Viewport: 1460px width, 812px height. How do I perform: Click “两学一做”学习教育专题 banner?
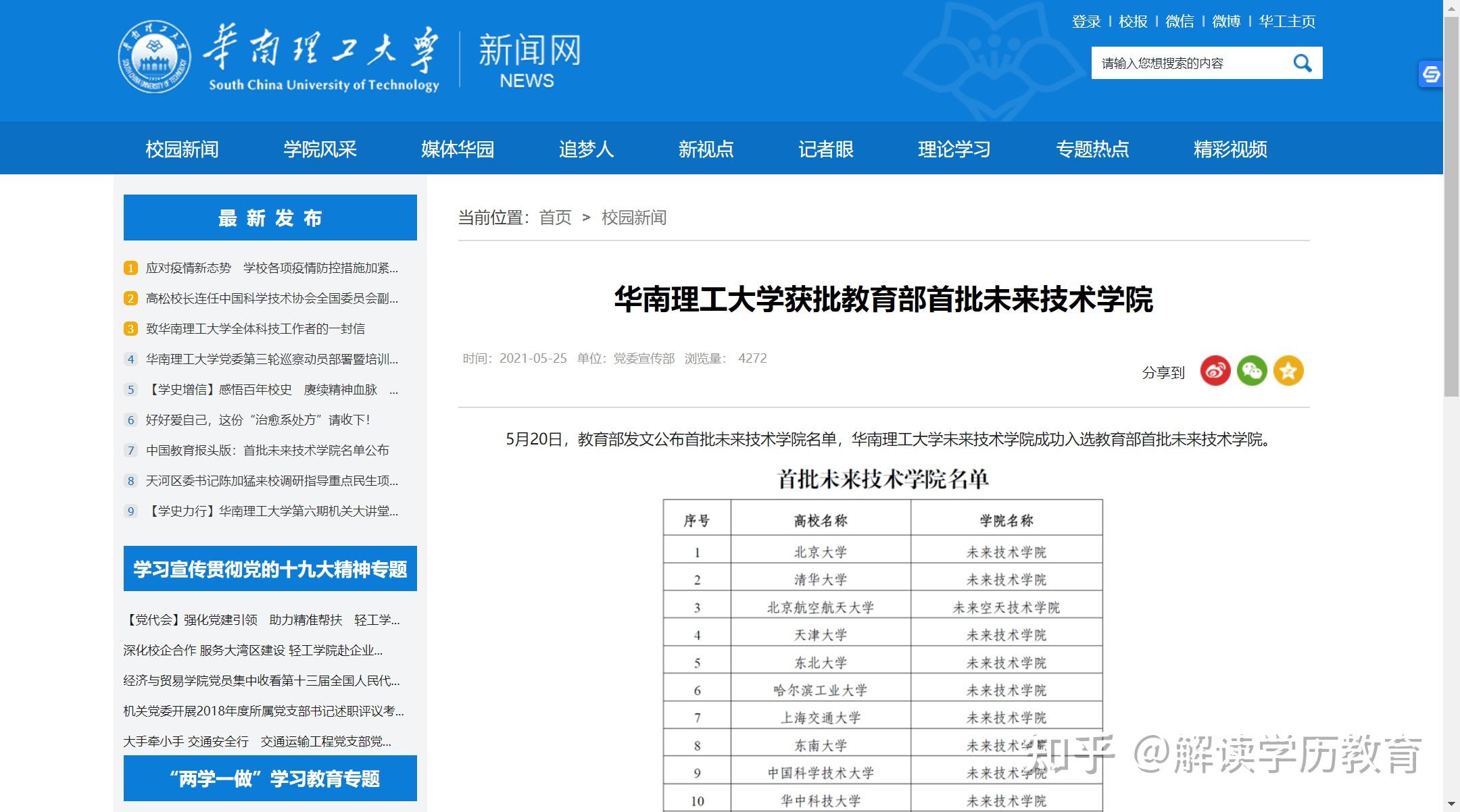[x=270, y=778]
